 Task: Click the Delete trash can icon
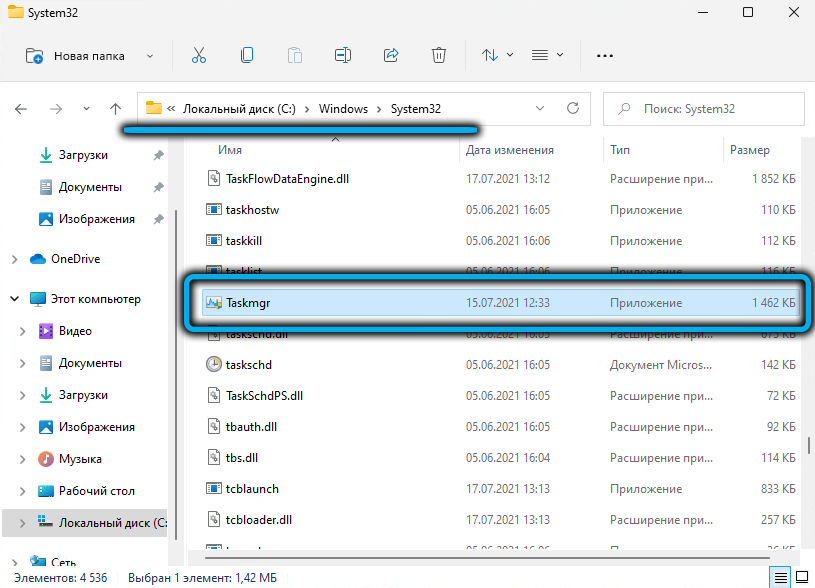pyautogui.click(x=438, y=55)
